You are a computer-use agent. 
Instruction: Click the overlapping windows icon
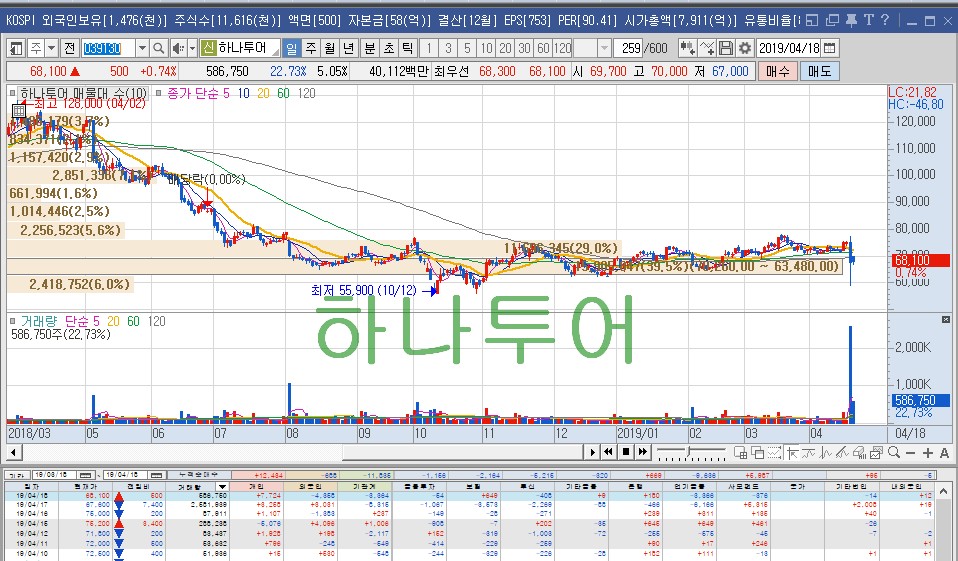(758, 452)
